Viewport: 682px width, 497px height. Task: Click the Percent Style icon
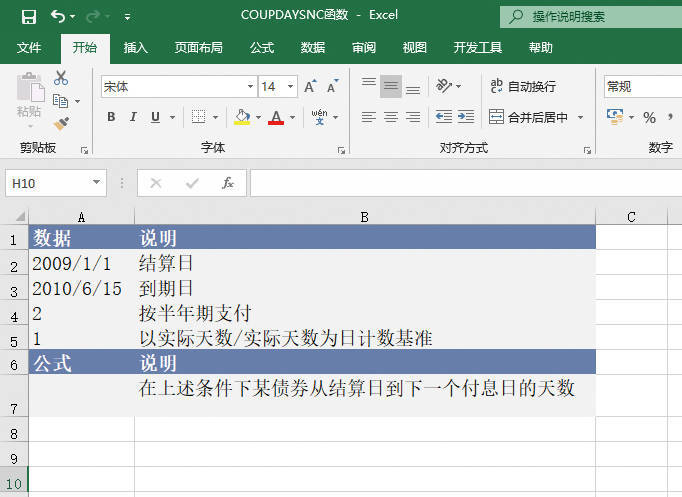click(x=649, y=117)
